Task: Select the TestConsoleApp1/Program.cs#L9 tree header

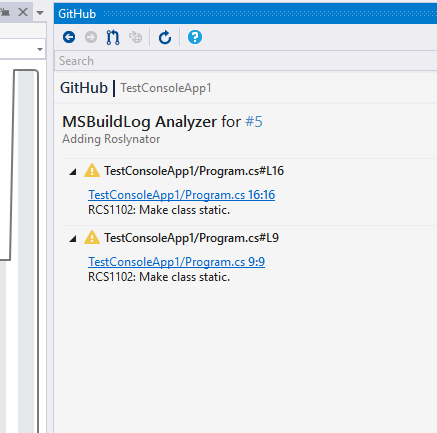Action: pyautogui.click(x=191, y=238)
